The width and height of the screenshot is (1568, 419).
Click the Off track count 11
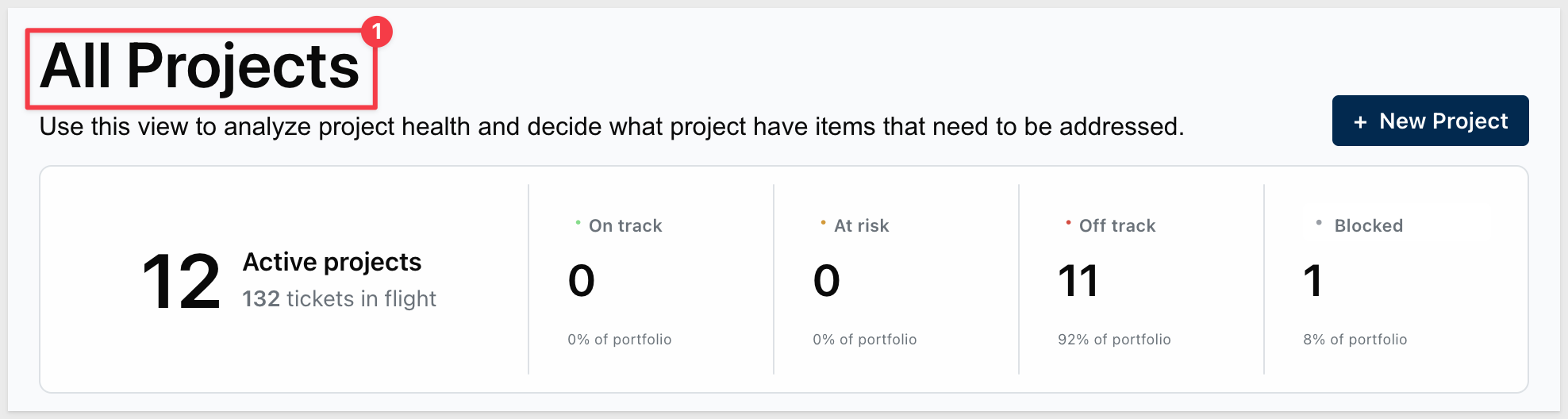point(1078,281)
